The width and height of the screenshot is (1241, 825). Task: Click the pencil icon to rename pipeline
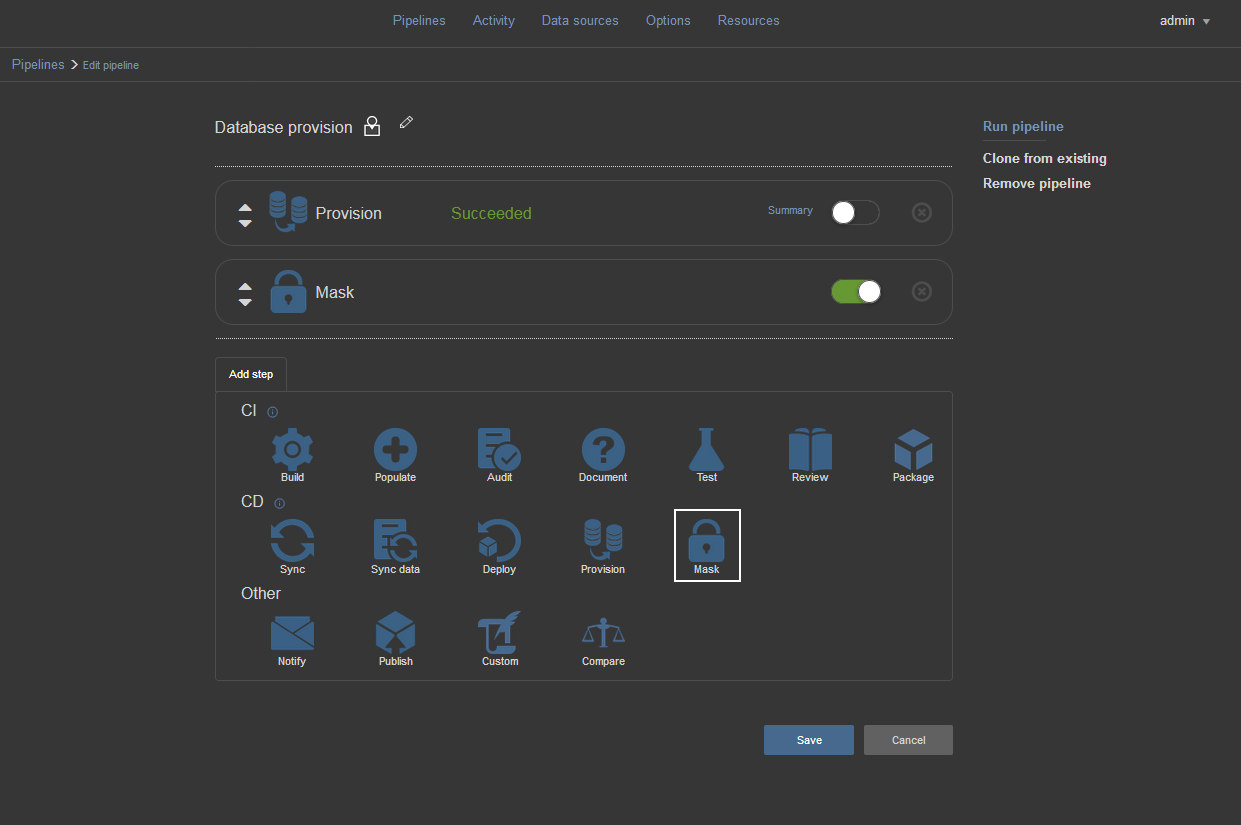[x=406, y=123]
